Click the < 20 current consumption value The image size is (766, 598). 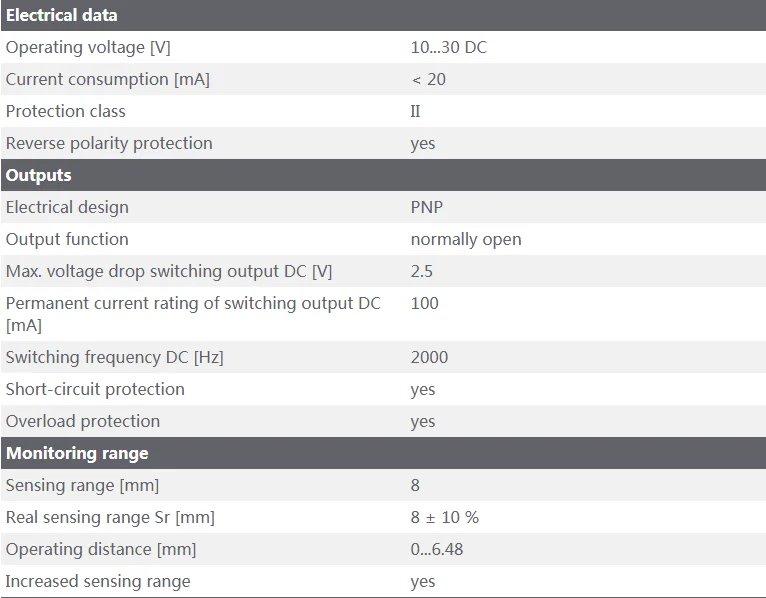(x=428, y=79)
